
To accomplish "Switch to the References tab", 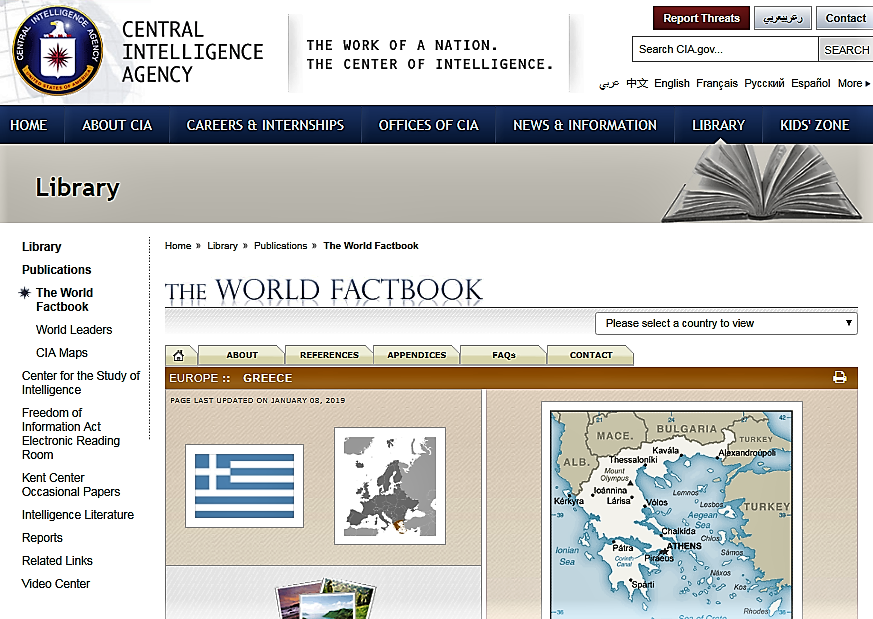I will [x=329, y=355].
